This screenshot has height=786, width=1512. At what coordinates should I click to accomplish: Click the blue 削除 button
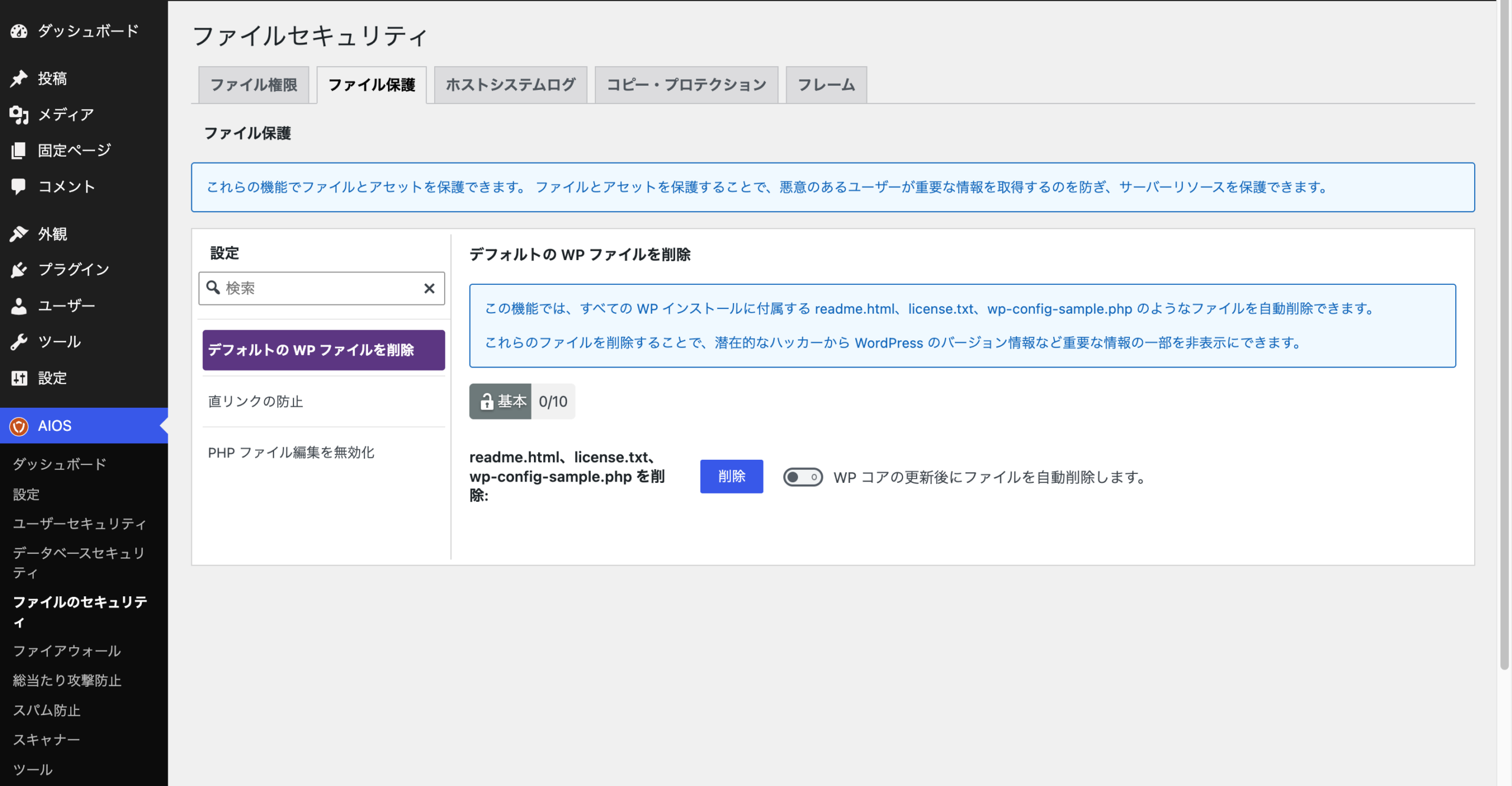tap(731, 476)
